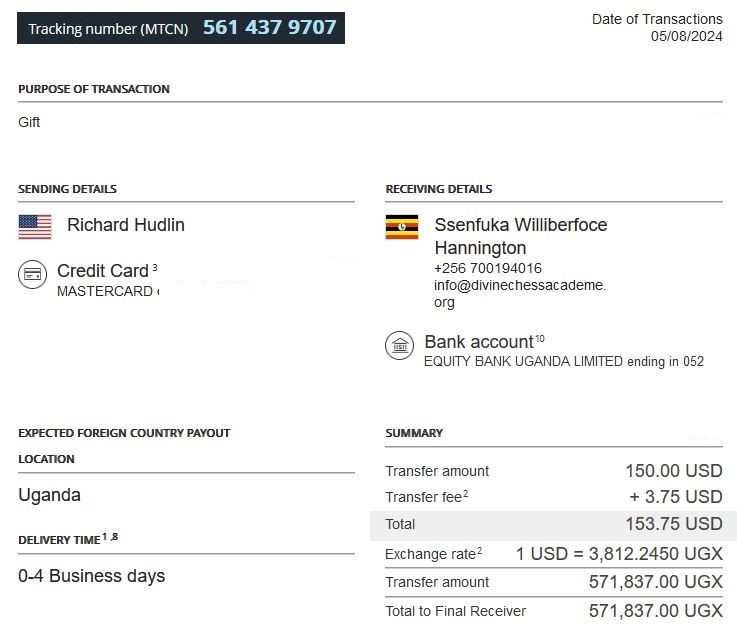Open footnote 10 beside Bank account

click(x=539, y=339)
